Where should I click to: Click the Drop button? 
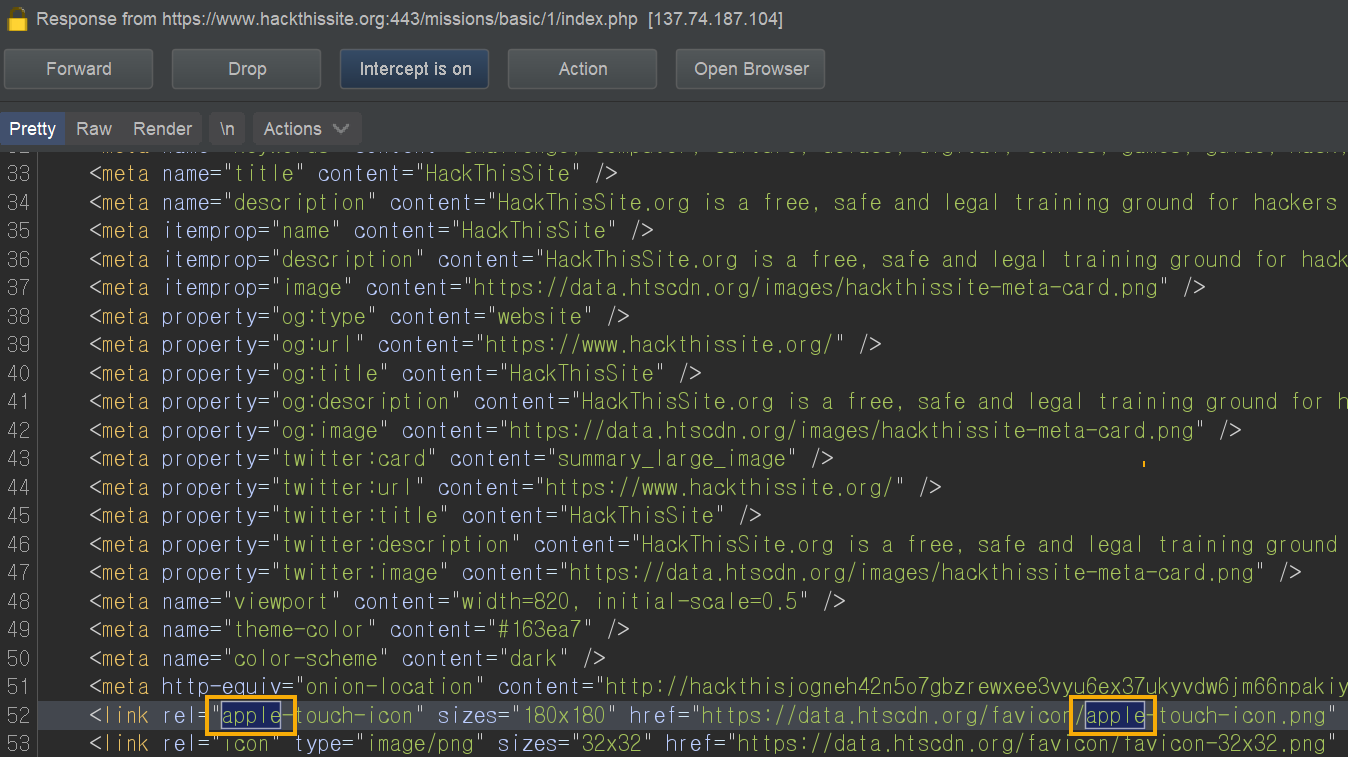[x=247, y=69]
